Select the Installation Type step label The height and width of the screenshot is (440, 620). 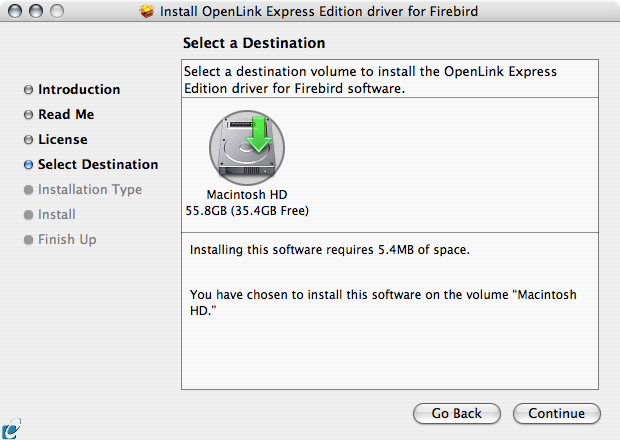[x=89, y=190]
